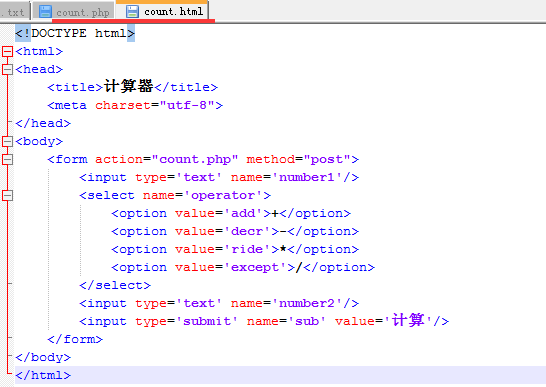Viewport: 546px width, 387px height.
Task: Collapse the <body> fold marker
Action: click(7, 141)
